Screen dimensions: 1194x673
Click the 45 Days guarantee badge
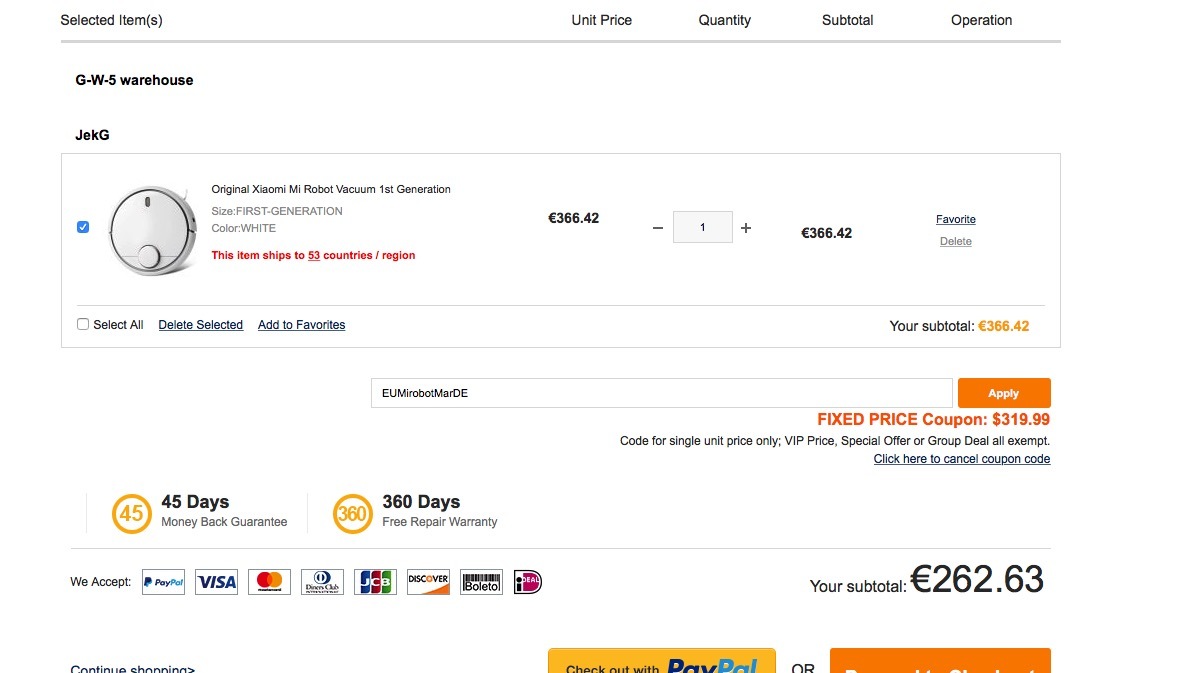click(x=132, y=514)
